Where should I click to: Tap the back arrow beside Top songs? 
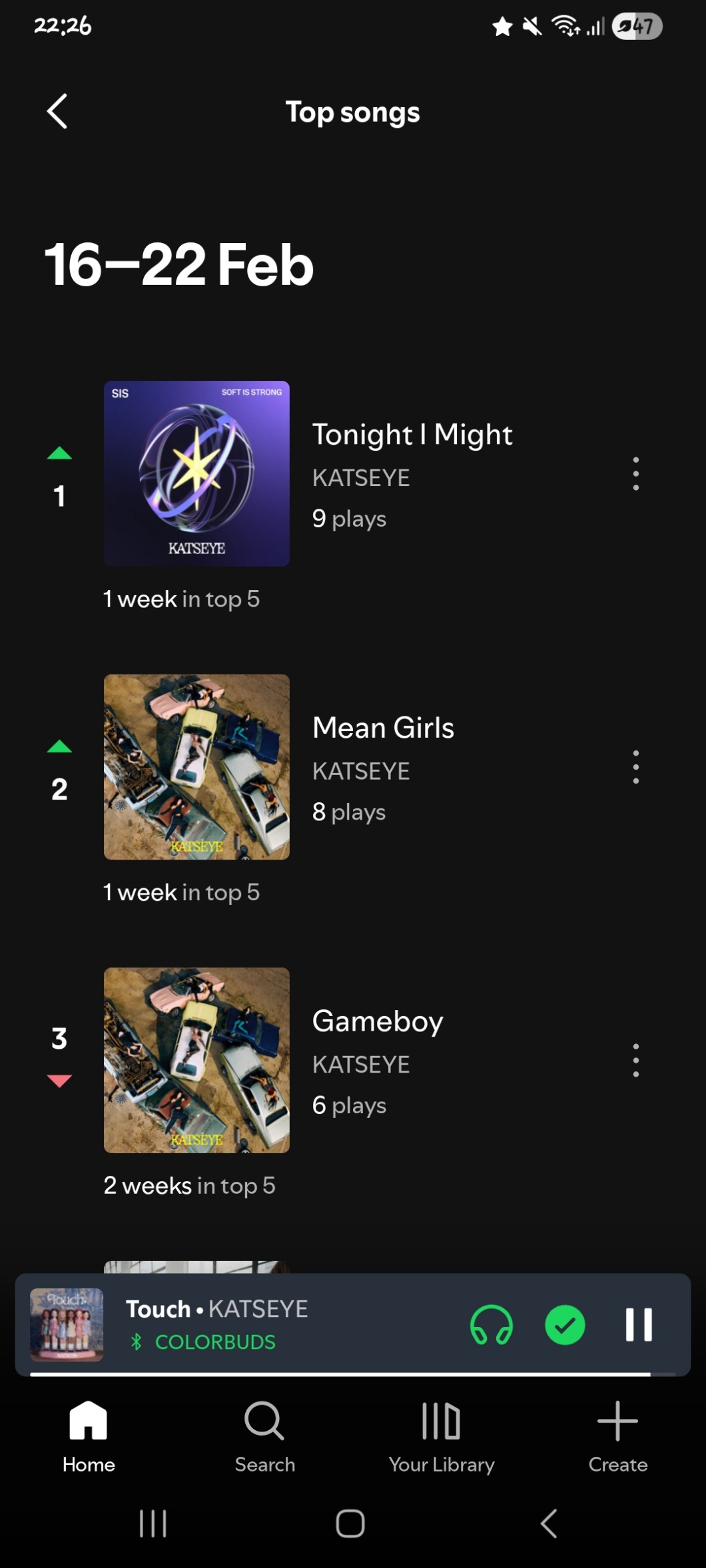pos(57,111)
